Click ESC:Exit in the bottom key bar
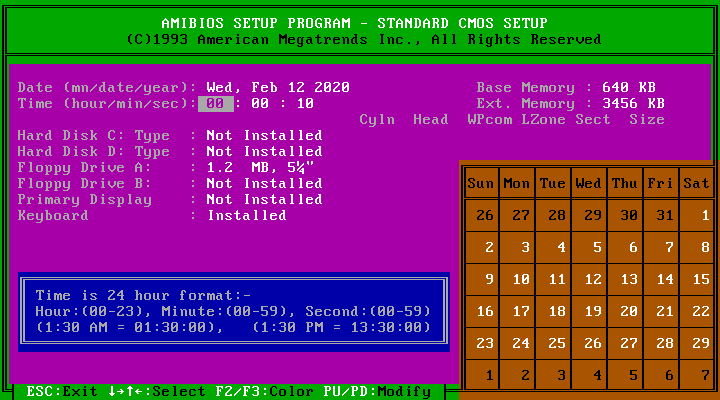This screenshot has height=400, width=720. click(63, 391)
